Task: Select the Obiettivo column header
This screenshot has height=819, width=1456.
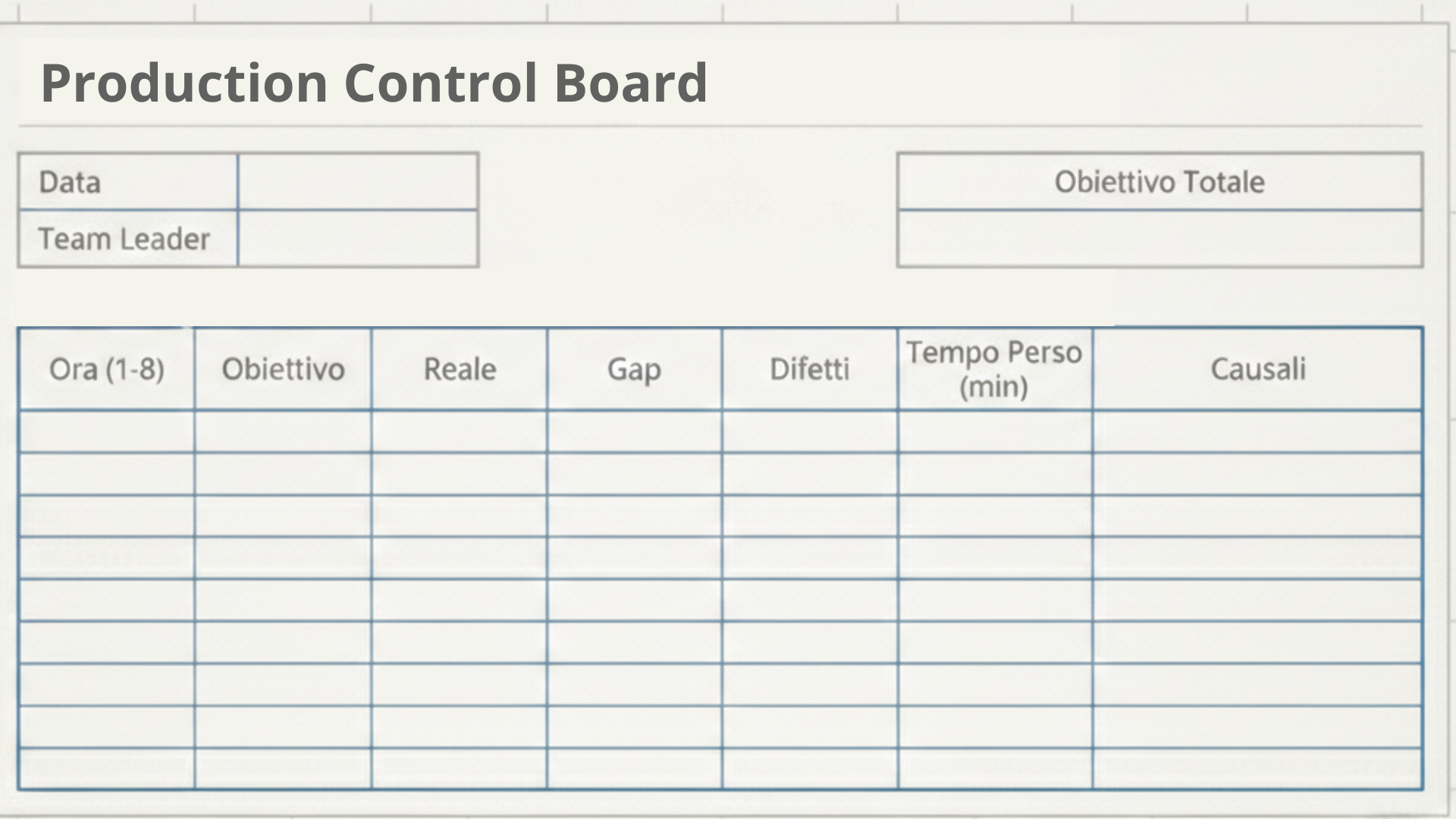Action: tap(283, 369)
